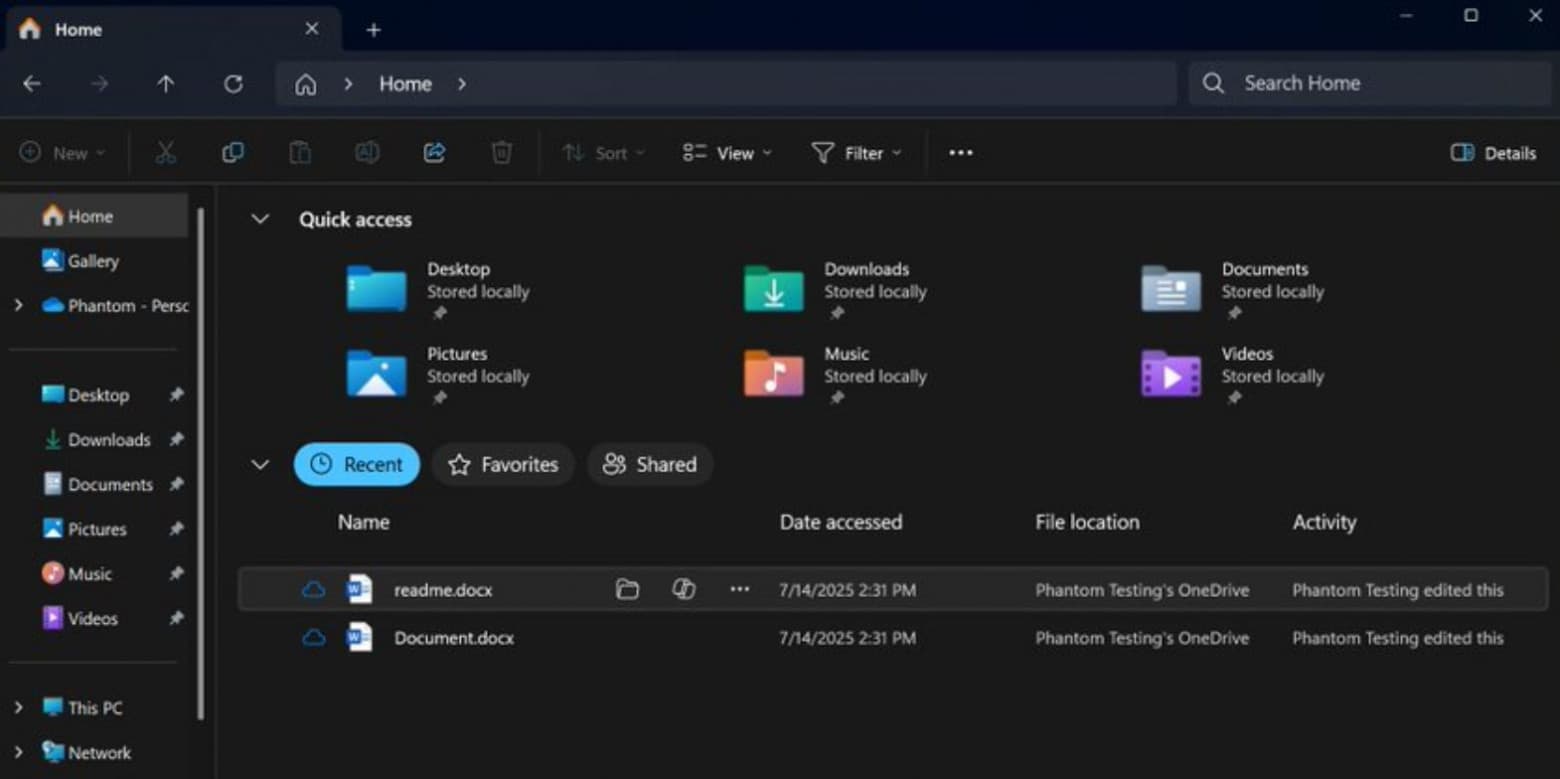Click the Share icon in toolbar
Screen dimensions: 1560x779
coord(434,153)
